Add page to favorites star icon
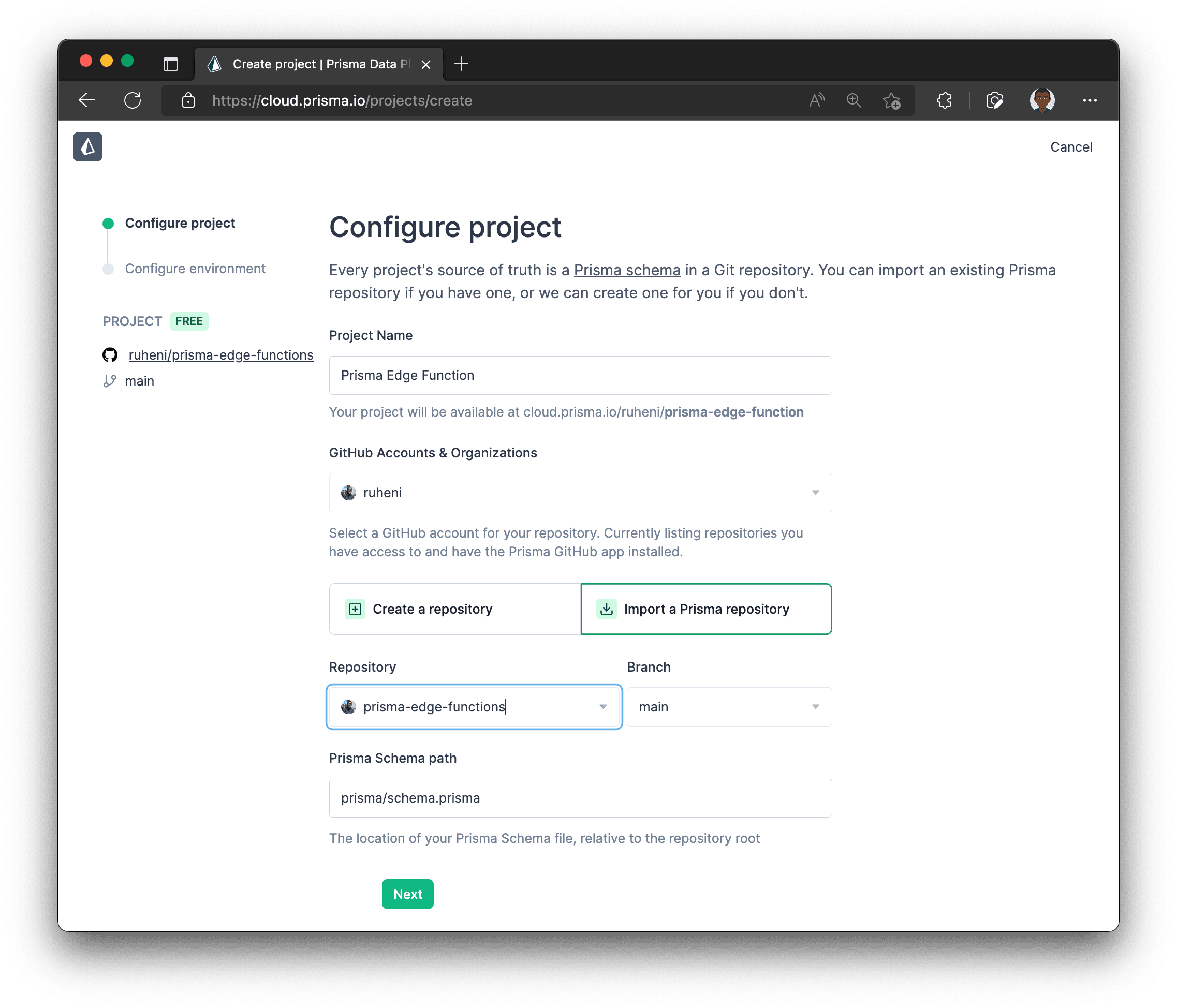1177x1008 pixels. 891,100
